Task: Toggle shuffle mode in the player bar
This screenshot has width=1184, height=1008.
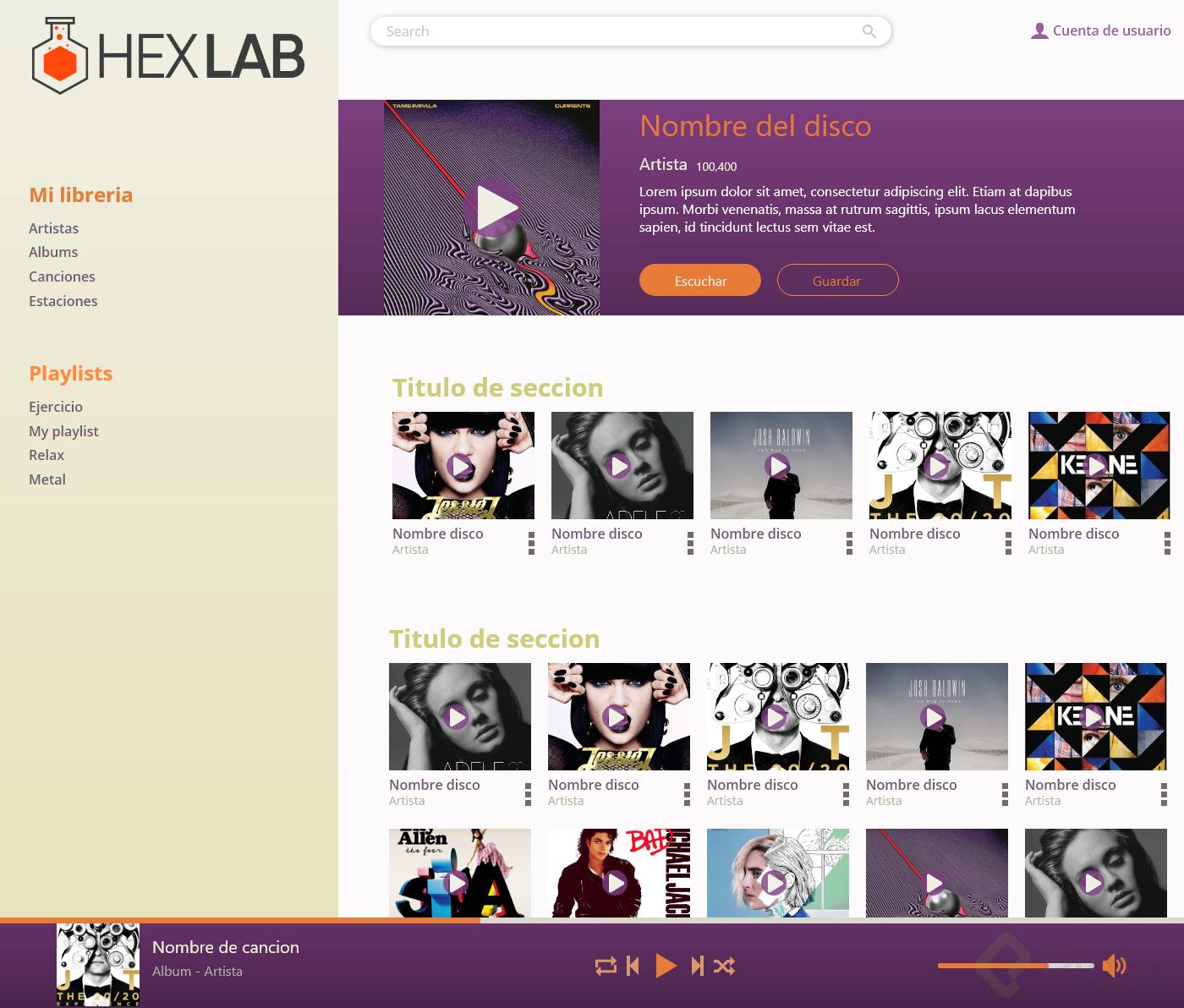Action: point(724,966)
